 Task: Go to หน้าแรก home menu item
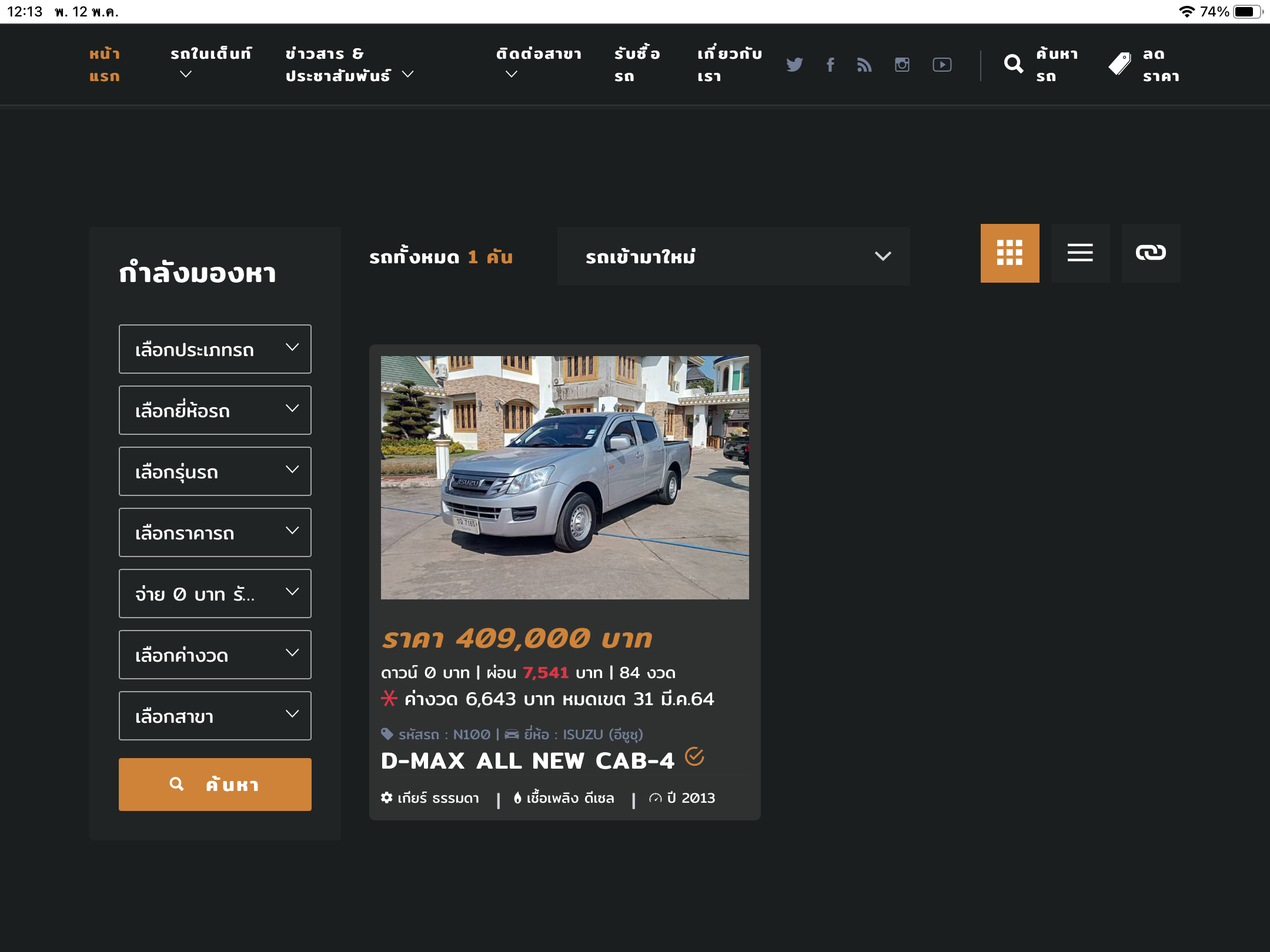[105, 65]
